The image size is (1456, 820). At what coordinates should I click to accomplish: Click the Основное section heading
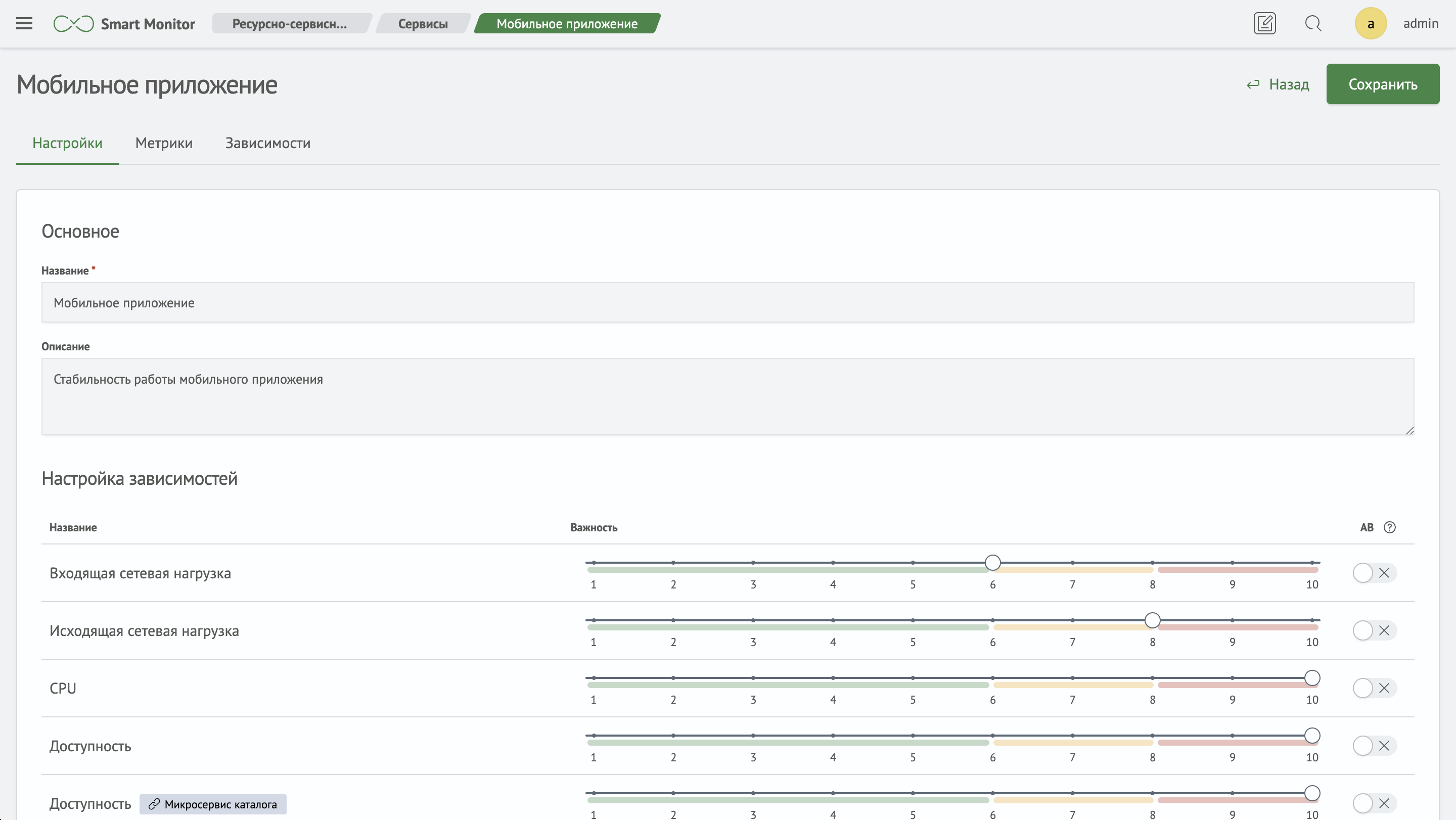80,231
